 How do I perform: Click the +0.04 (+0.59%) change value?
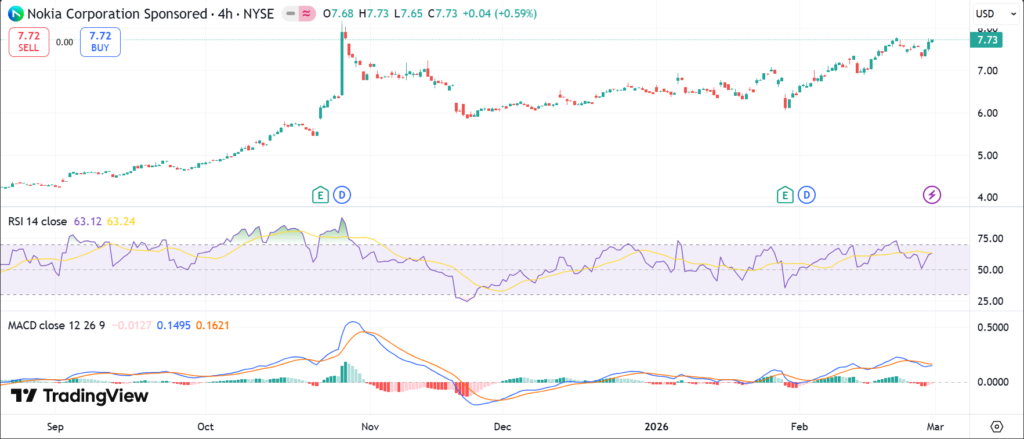point(500,13)
